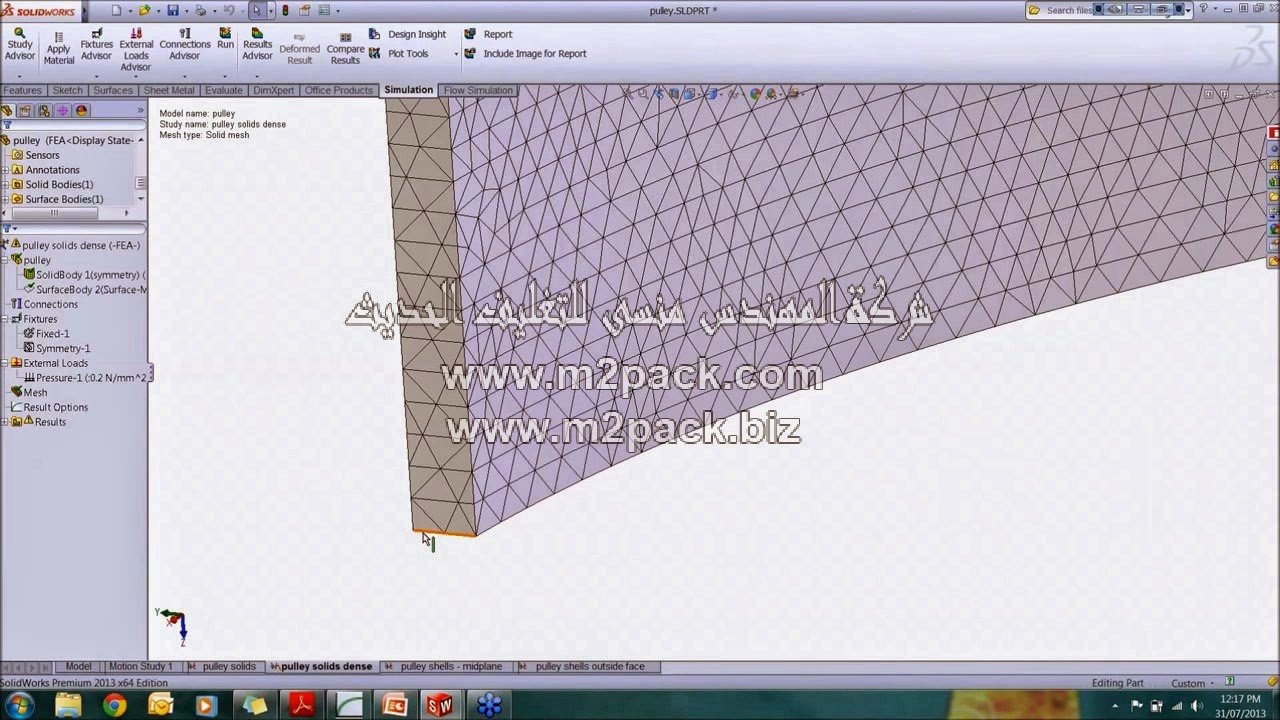Viewport: 1280px width, 720px height.
Task: Click the Search files input box
Action: [x=1068, y=10]
